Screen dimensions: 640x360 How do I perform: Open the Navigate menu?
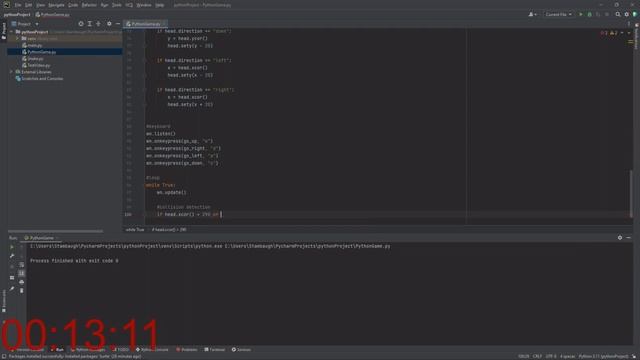tap(56, 5)
